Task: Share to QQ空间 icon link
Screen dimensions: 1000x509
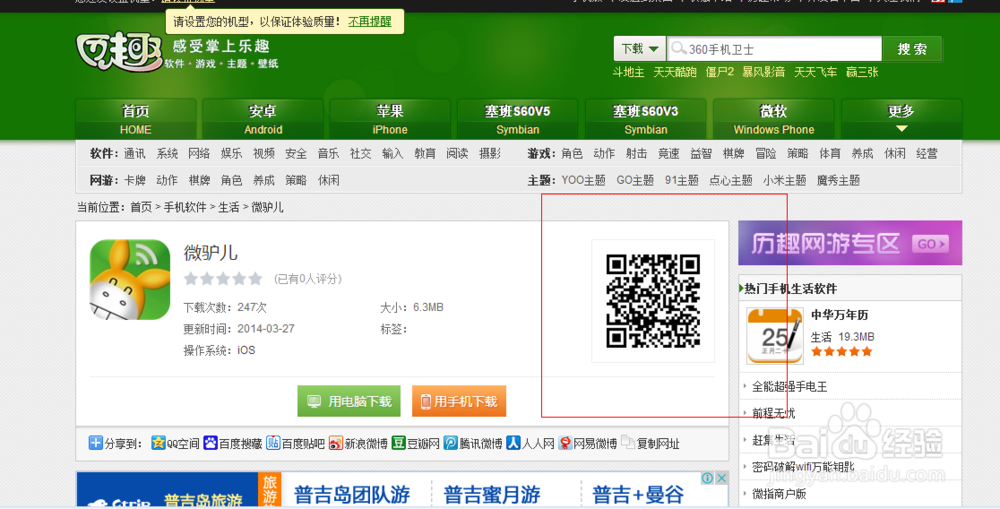Action: [175, 443]
